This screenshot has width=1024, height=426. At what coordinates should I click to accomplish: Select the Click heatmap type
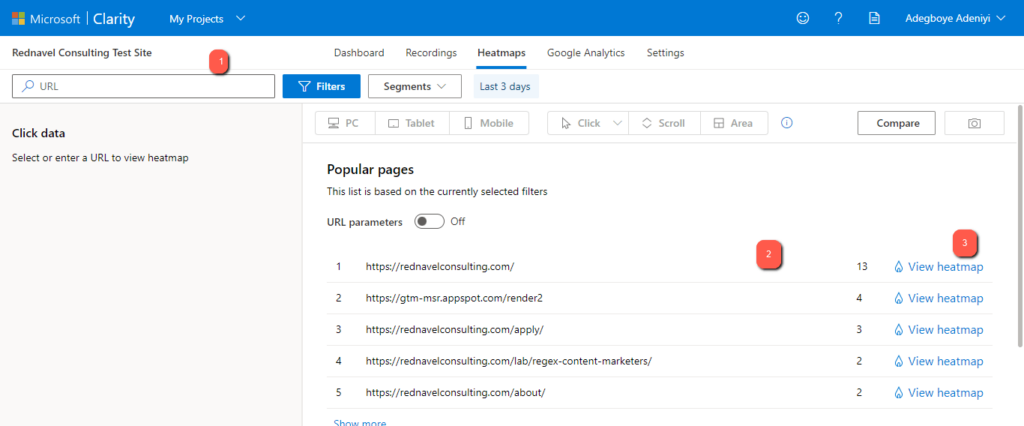click(x=580, y=123)
